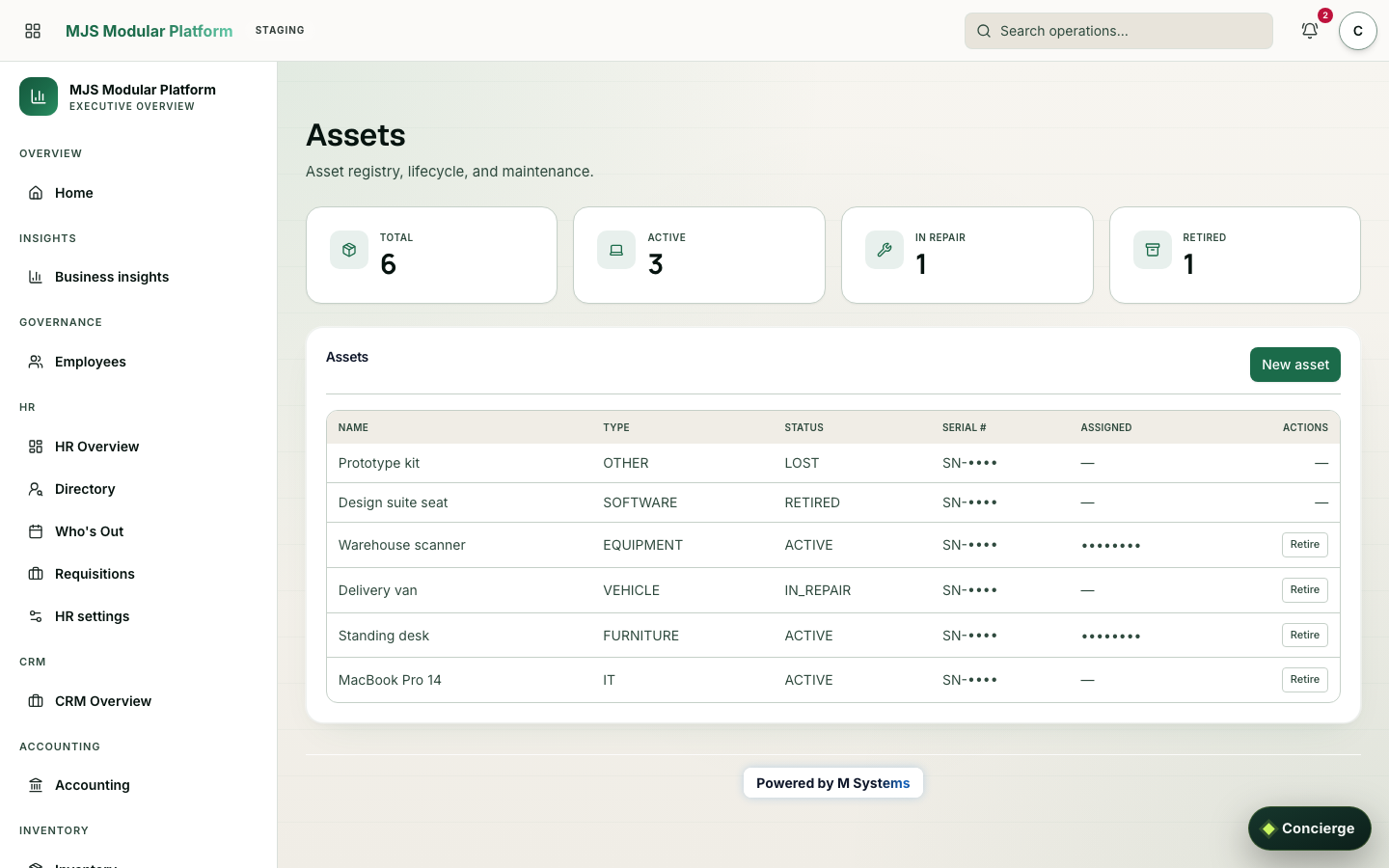The image size is (1389, 868).
Task: Open CRM Overview page
Action: click(138, 701)
